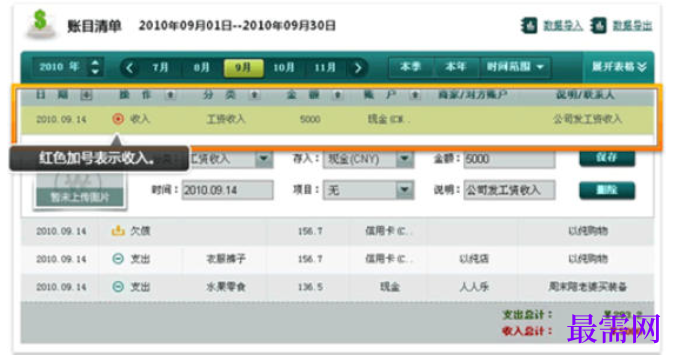This screenshot has height=360, width=679.
Task: Click the 以纯店 merchant cell
Action: [474, 259]
